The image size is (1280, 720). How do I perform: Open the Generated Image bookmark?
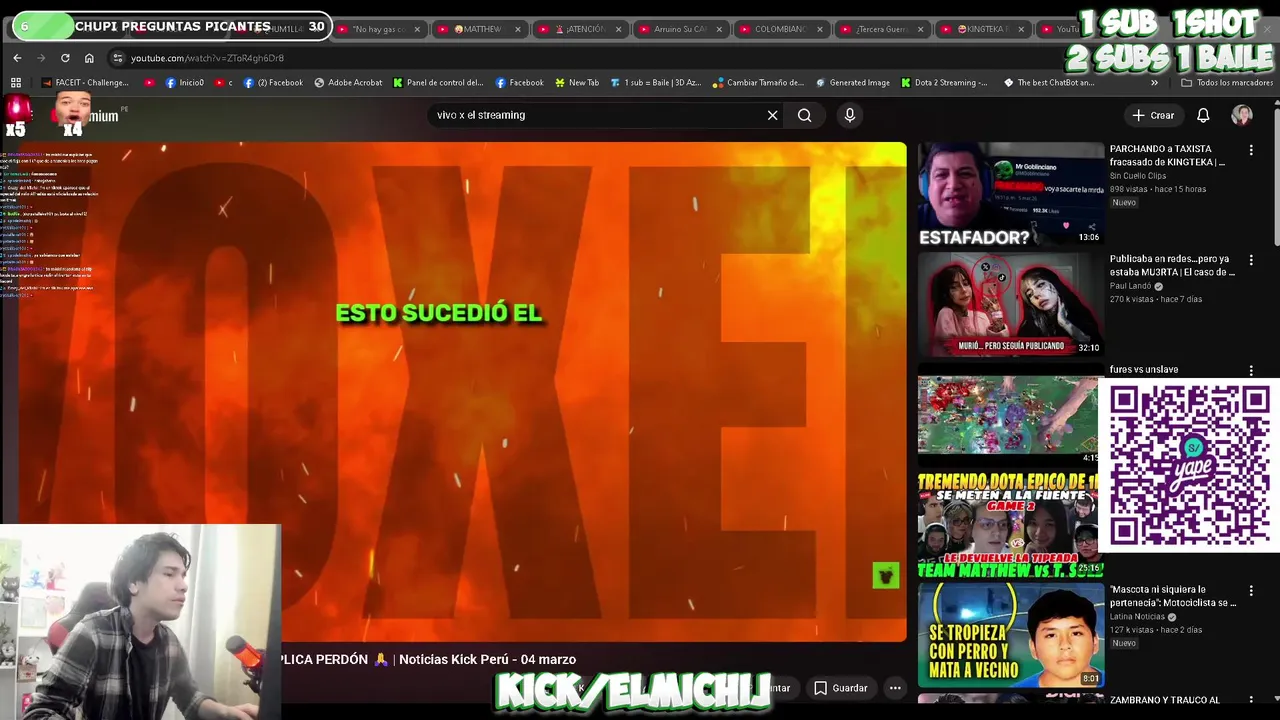click(x=852, y=83)
